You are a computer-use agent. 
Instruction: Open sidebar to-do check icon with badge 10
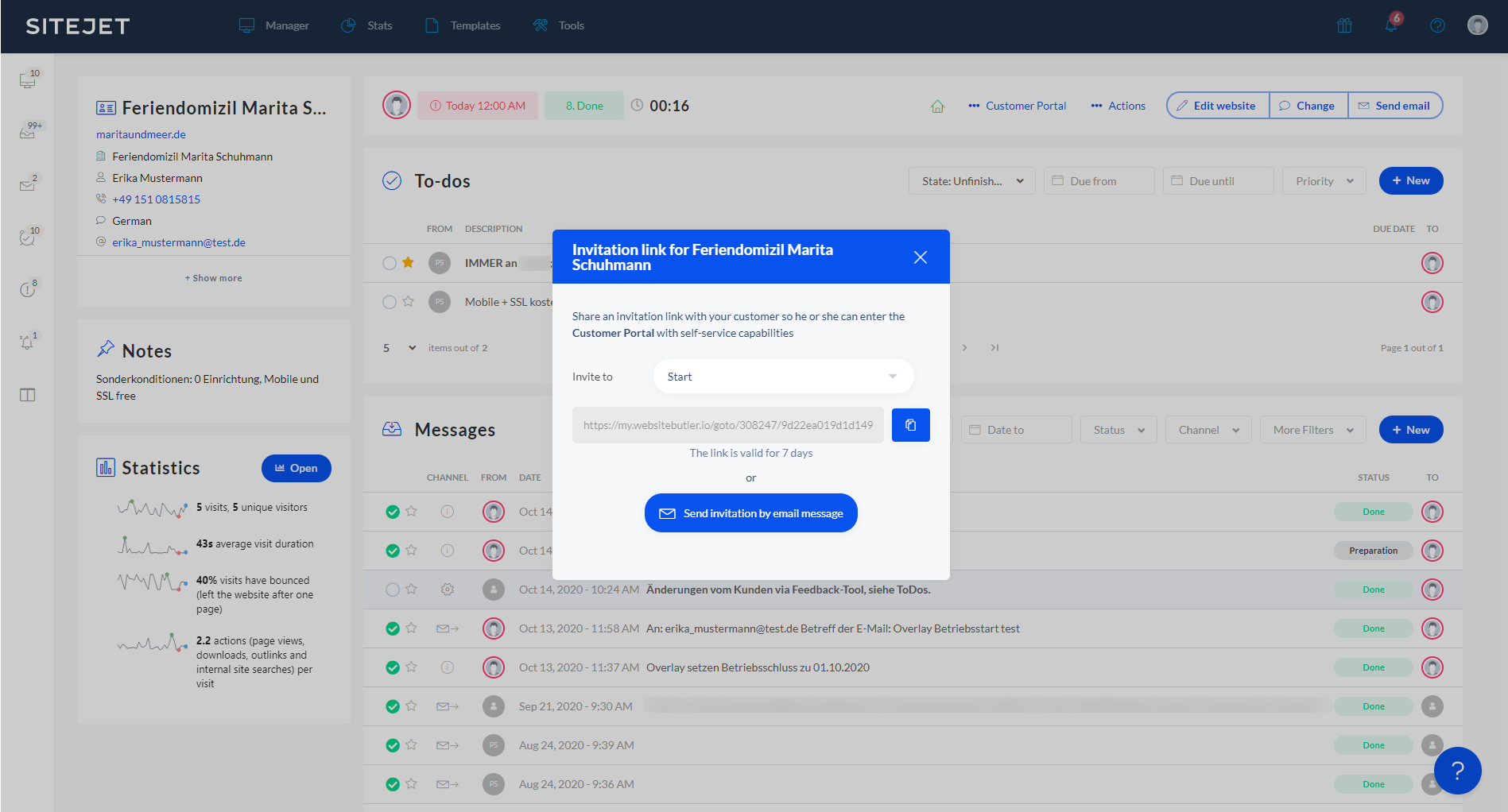(29, 237)
